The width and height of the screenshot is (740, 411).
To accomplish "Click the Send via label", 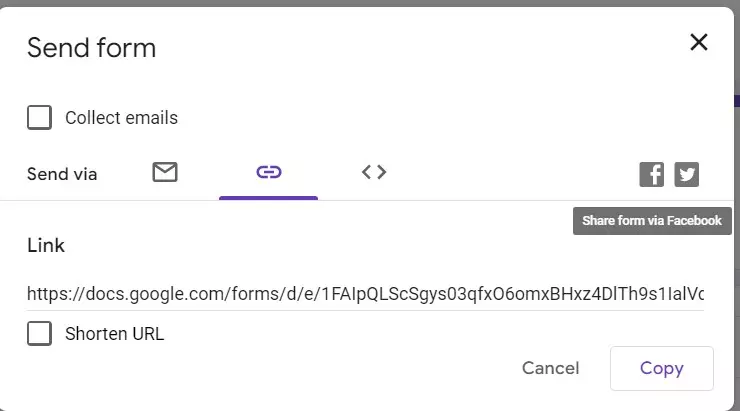I will 62,174.
